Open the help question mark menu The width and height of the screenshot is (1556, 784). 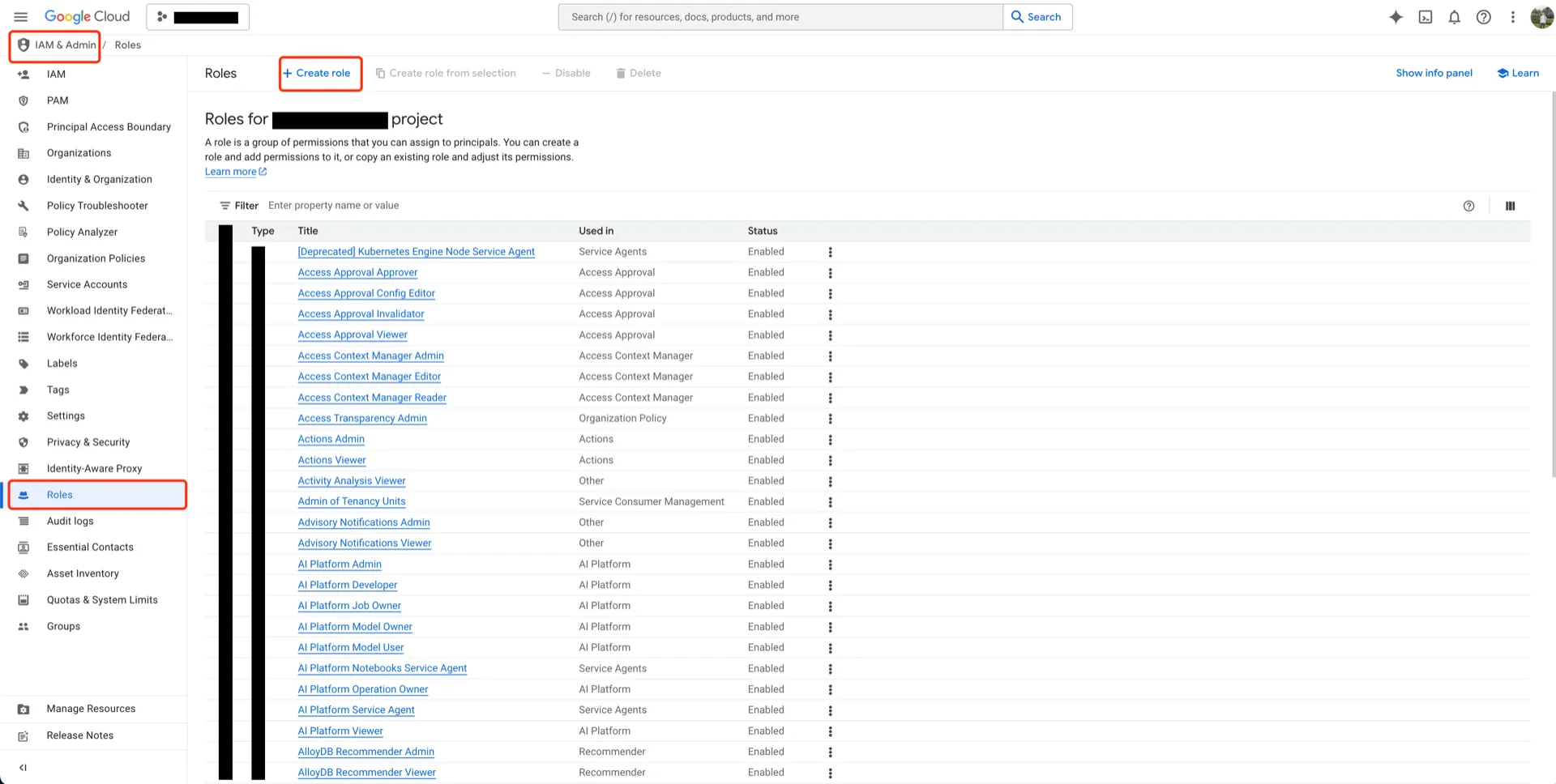tap(1484, 17)
